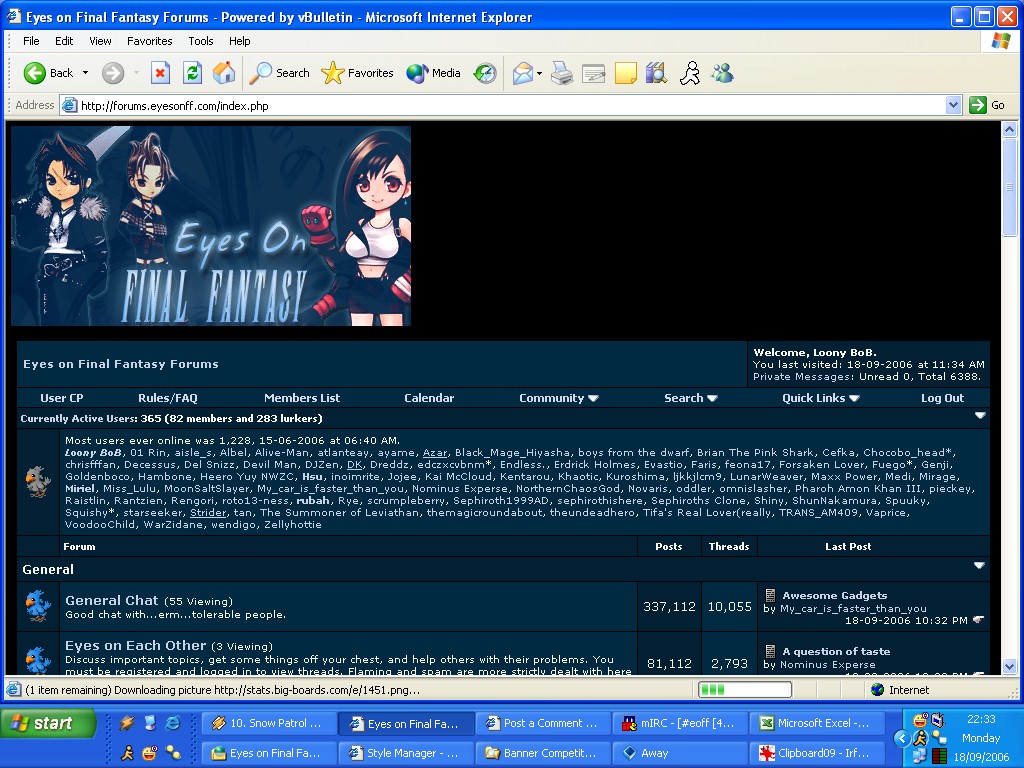Viewport: 1024px width, 768px height.
Task: Open the A question of taste thread
Action: point(836,651)
